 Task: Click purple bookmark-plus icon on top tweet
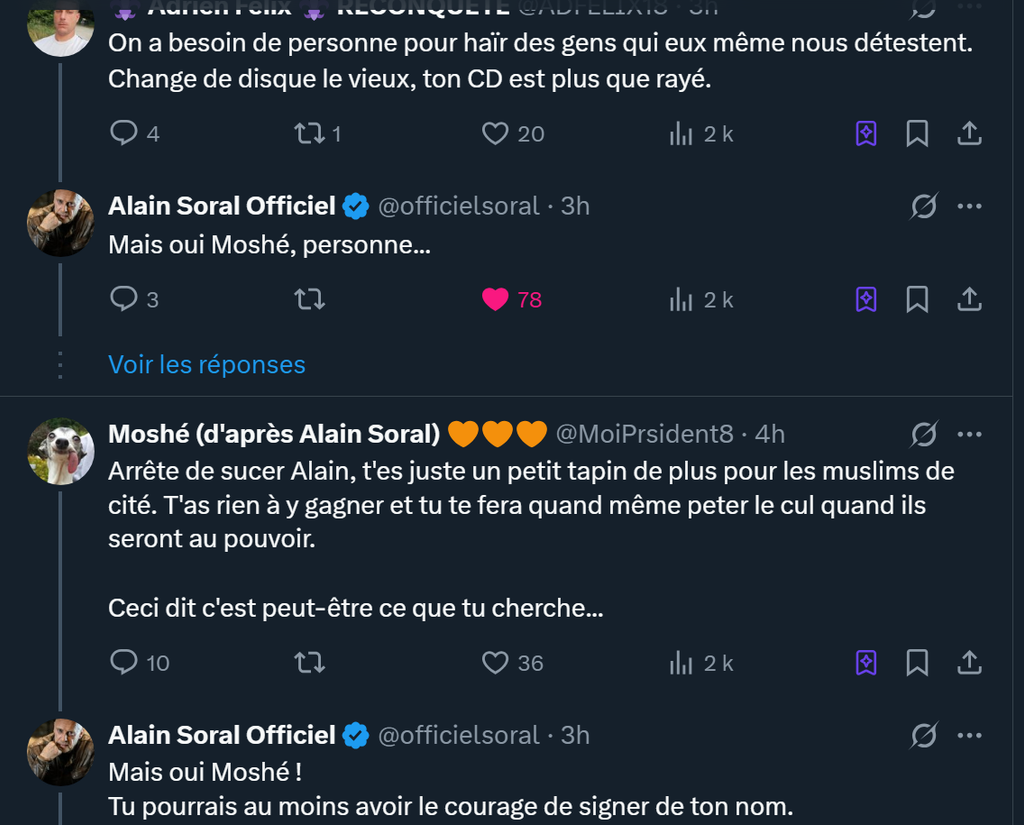pyautogui.click(x=866, y=134)
